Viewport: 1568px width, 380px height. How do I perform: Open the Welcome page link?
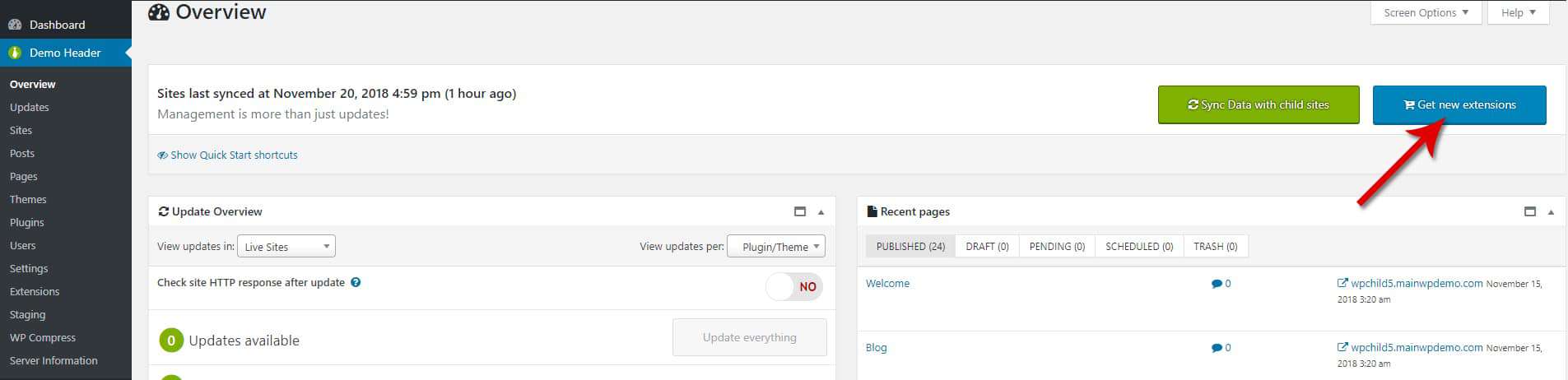887,283
